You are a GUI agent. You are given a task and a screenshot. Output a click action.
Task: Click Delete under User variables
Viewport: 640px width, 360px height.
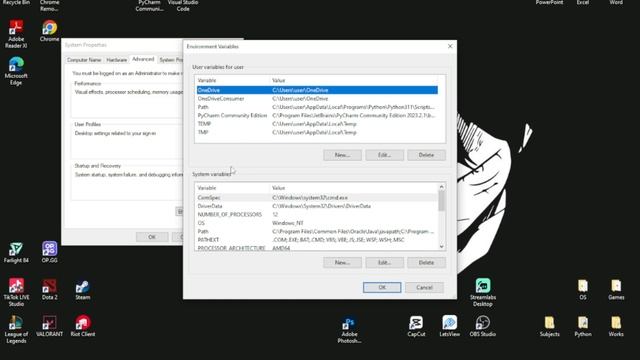click(426, 155)
